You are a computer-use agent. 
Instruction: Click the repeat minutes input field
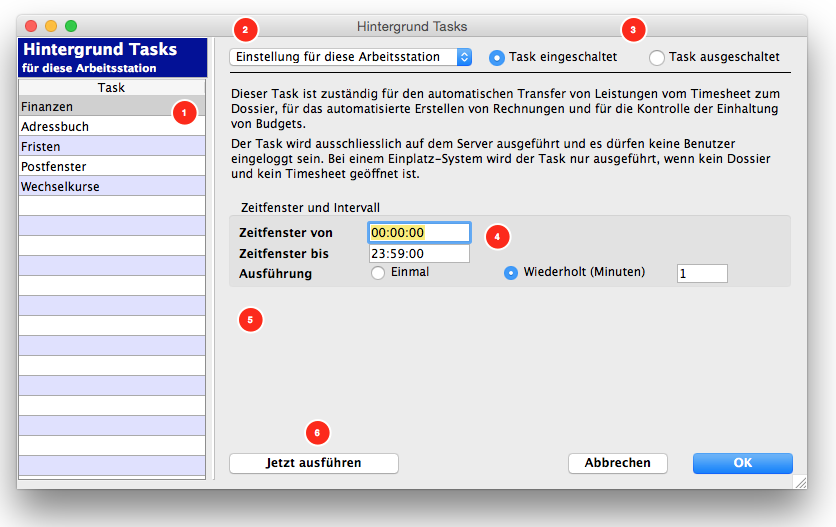[x=702, y=274]
